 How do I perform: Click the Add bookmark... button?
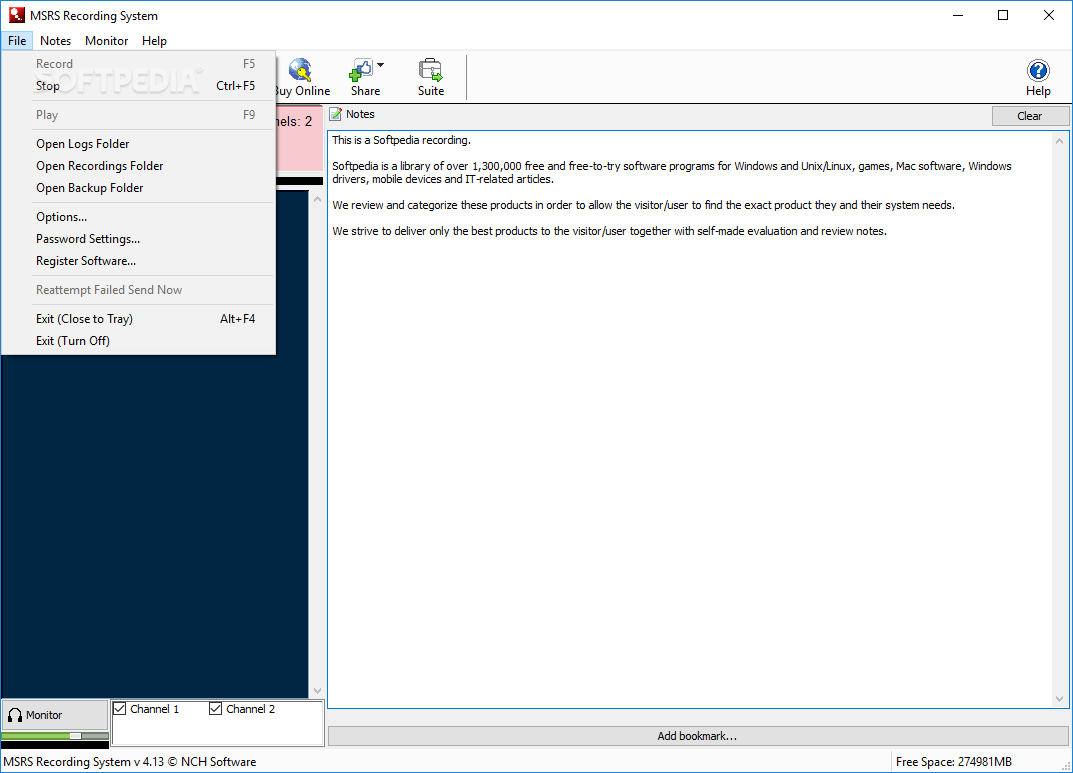point(697,736)
